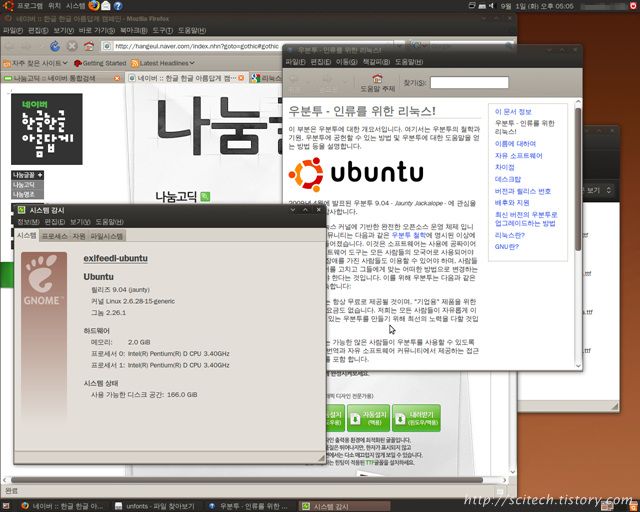Click the workspace switcher in bottom panel

(x=608, y=506)
